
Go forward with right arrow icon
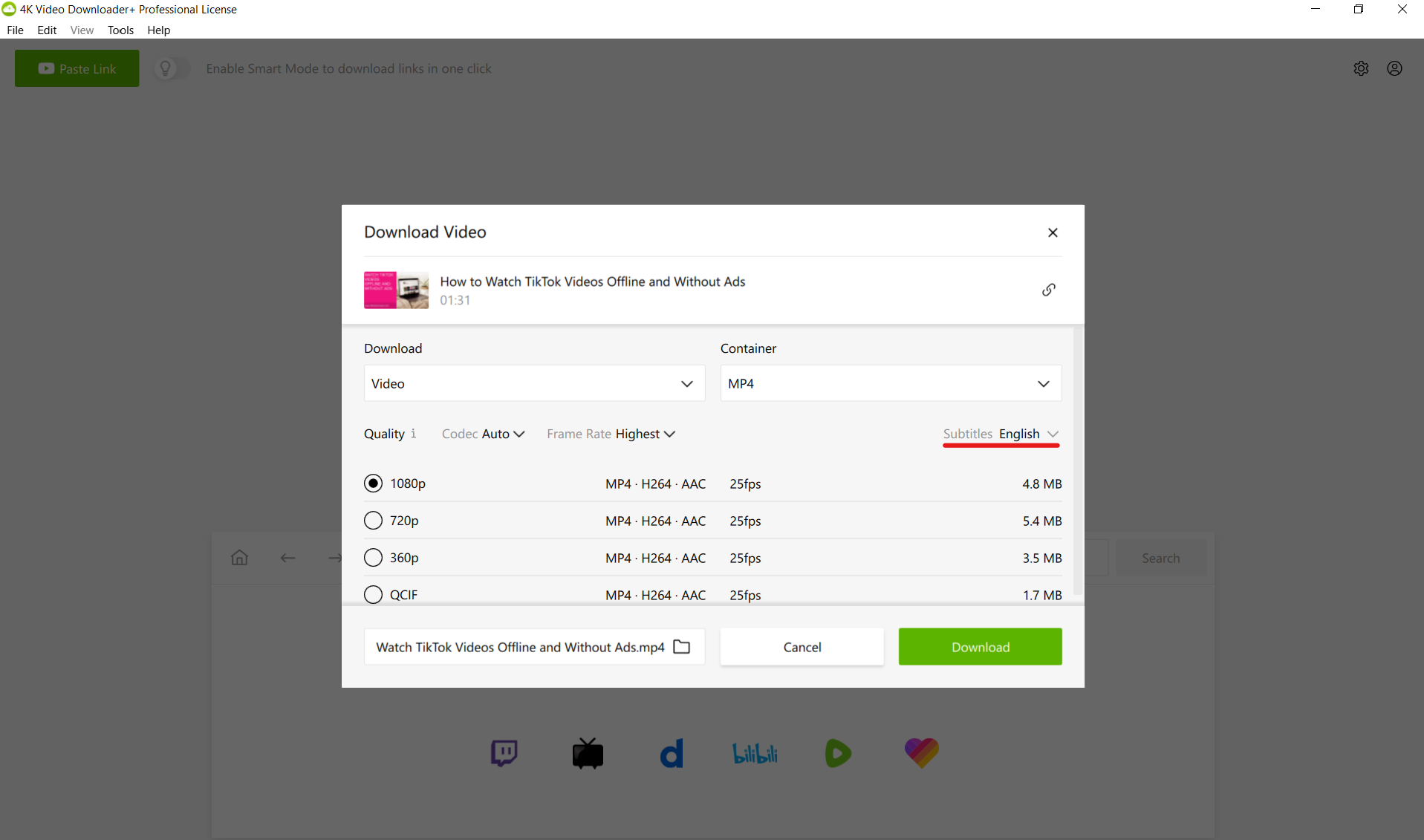(x=335, y=558)
